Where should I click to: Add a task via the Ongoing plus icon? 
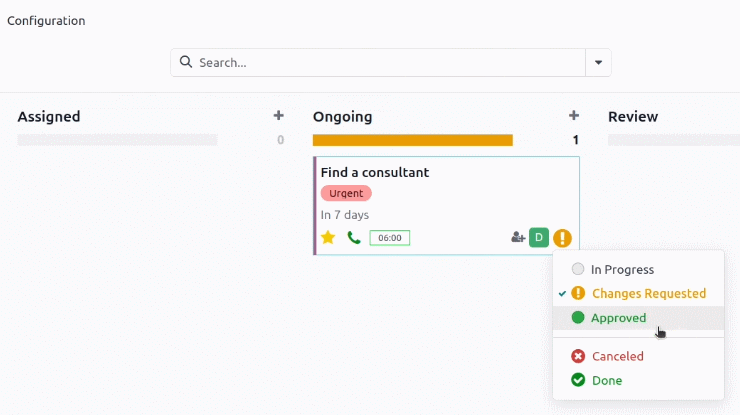tap(574, 116)
